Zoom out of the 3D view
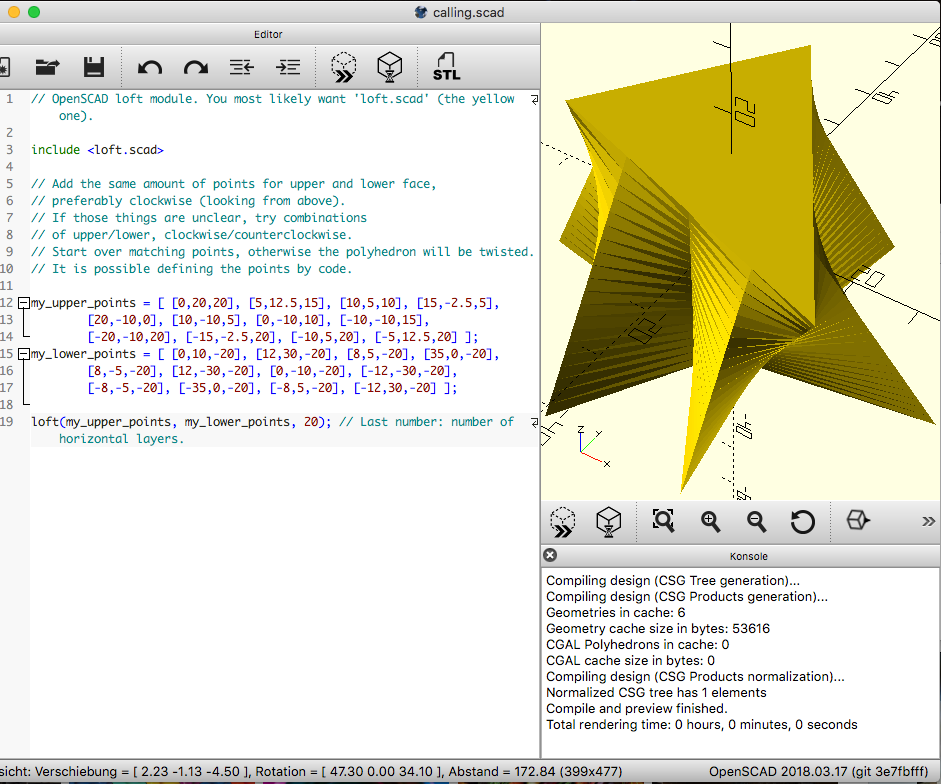 coord(756,521)
